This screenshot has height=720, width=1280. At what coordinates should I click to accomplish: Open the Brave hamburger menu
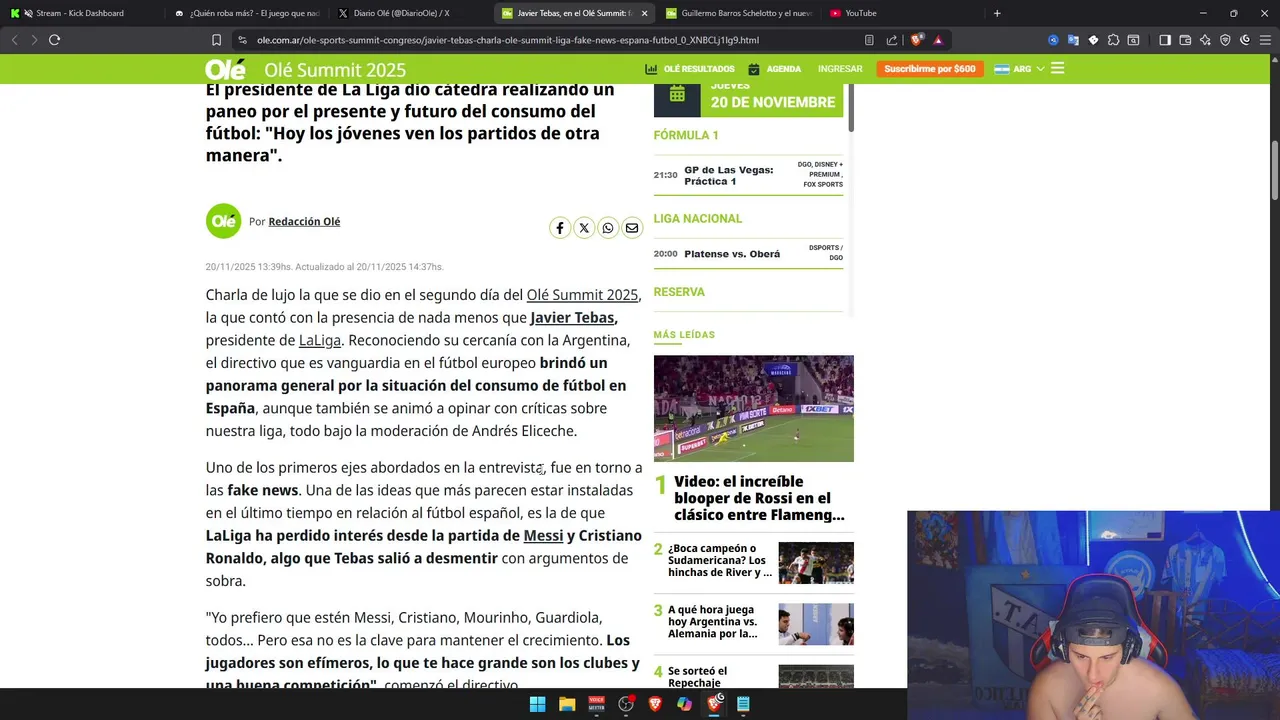[x=1264, y=40]
